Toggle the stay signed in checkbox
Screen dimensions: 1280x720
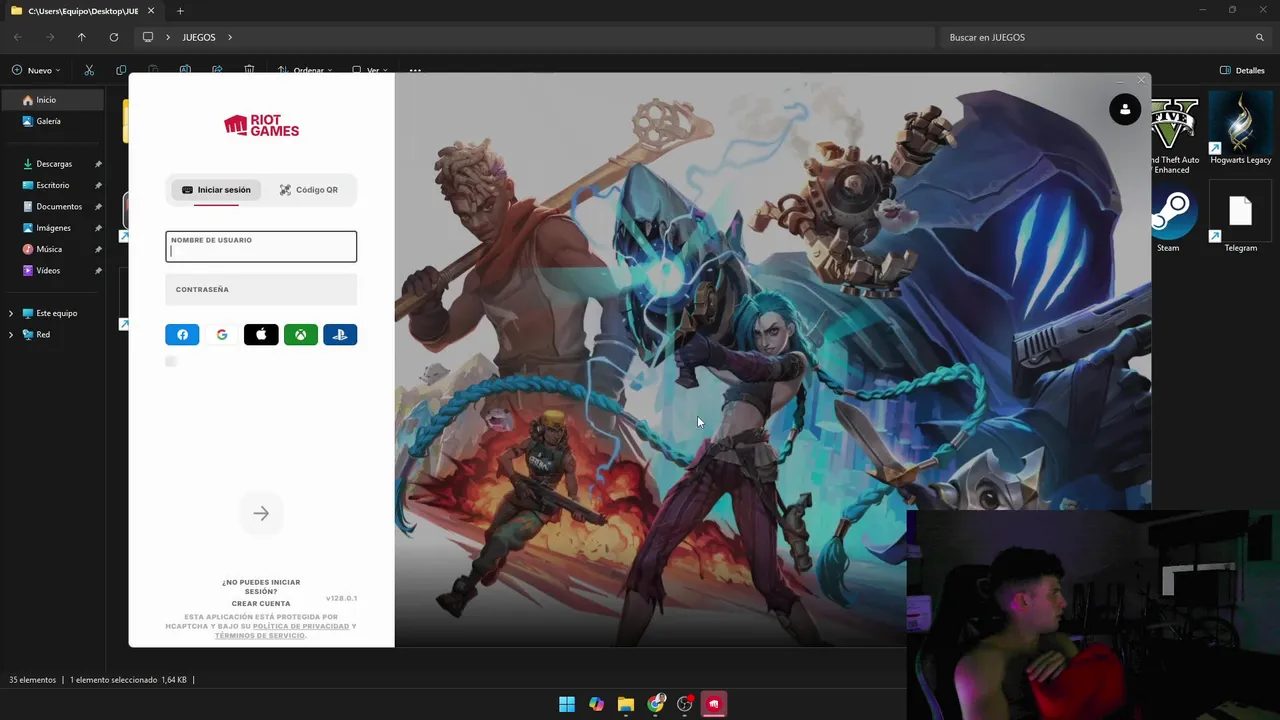tap(171, 361)
